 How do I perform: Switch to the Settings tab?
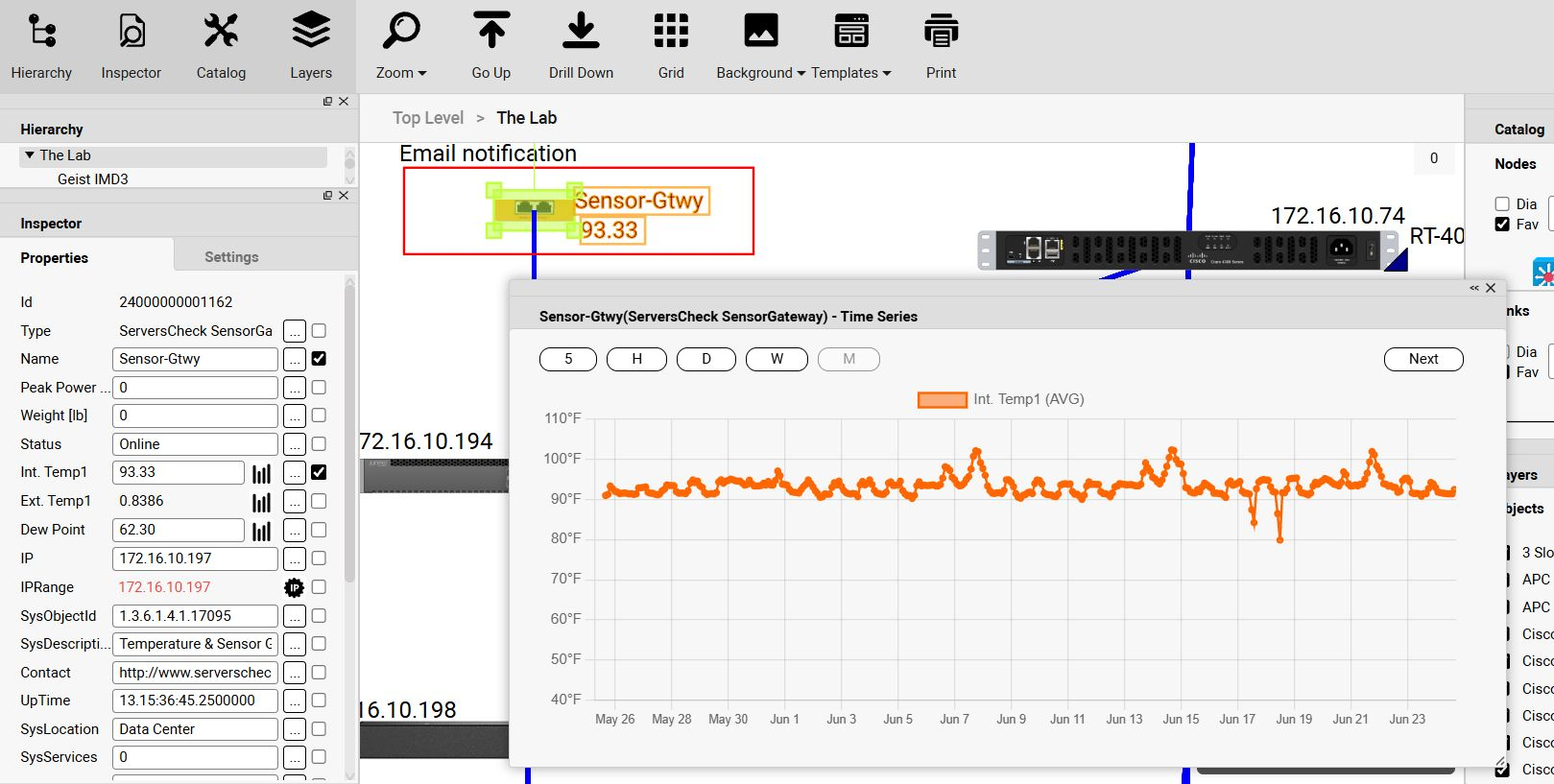click(231, 257)
